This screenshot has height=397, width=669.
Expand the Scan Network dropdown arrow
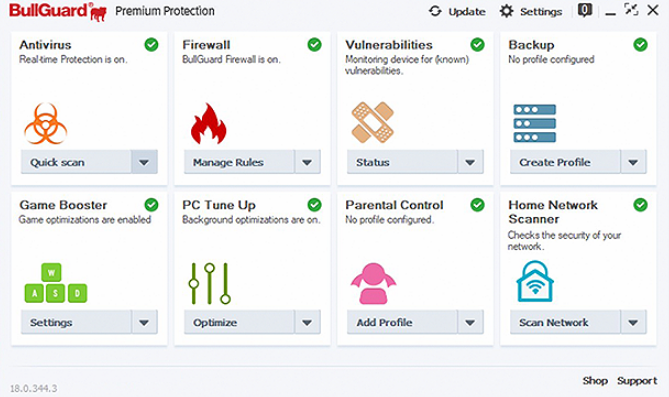(x=633, y=322)
